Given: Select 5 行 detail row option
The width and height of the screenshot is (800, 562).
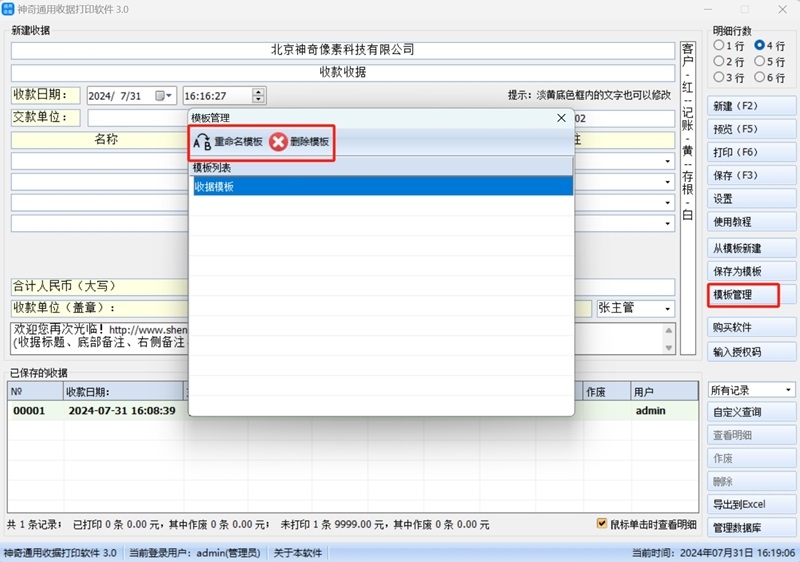Looking at the screenshot, I should point(770,62).
